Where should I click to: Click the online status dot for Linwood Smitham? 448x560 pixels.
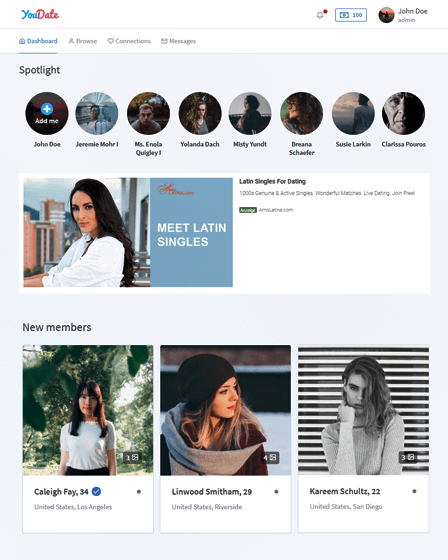276,491
